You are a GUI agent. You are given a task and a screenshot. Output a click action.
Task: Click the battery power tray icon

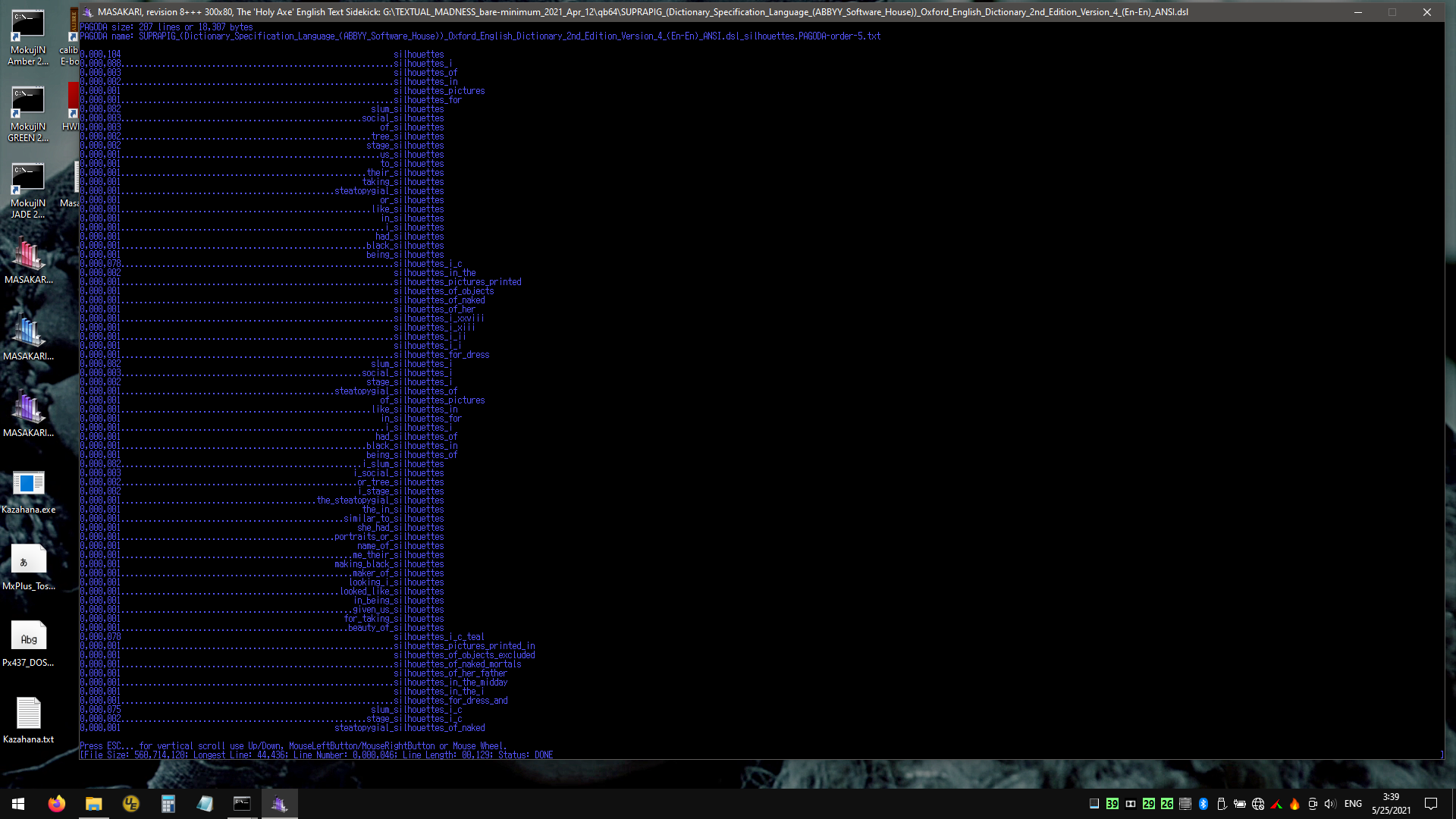click(1240, 804)
